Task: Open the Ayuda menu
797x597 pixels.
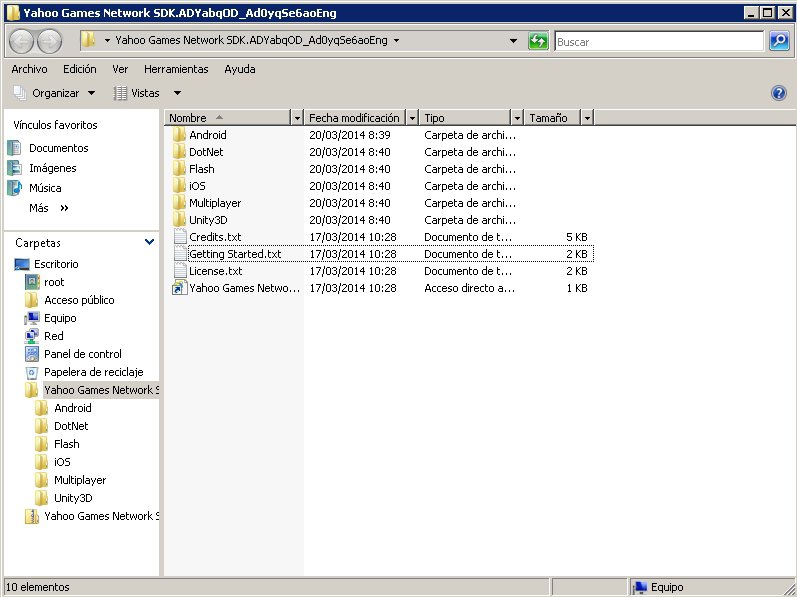Action: 240,69
